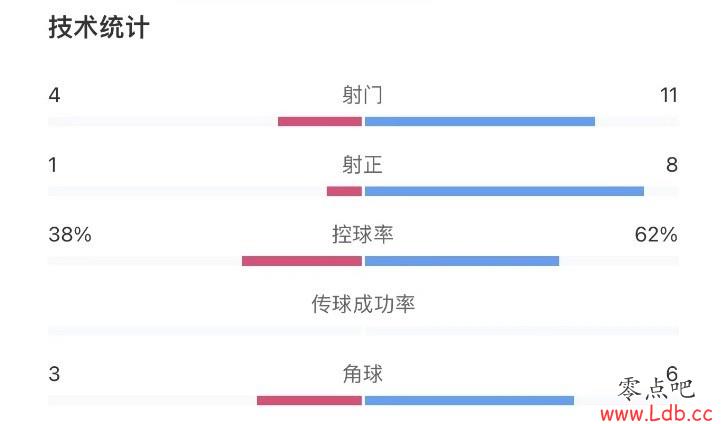This screenshot has height=424, width=722.
Task: Select the 射门 stat label
Action: click(362, 95)
